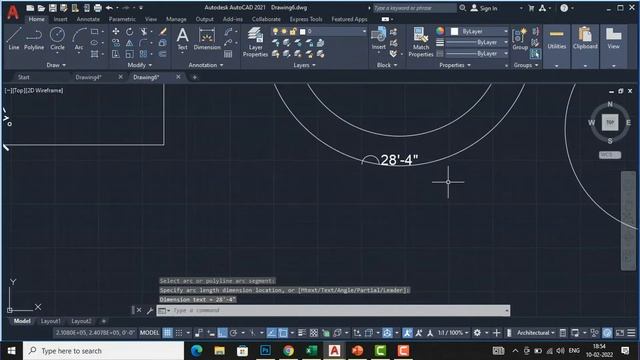Toggle clean screen icon in status bar
The width and height of the screenshot is (640, 360).
point(620,333)
